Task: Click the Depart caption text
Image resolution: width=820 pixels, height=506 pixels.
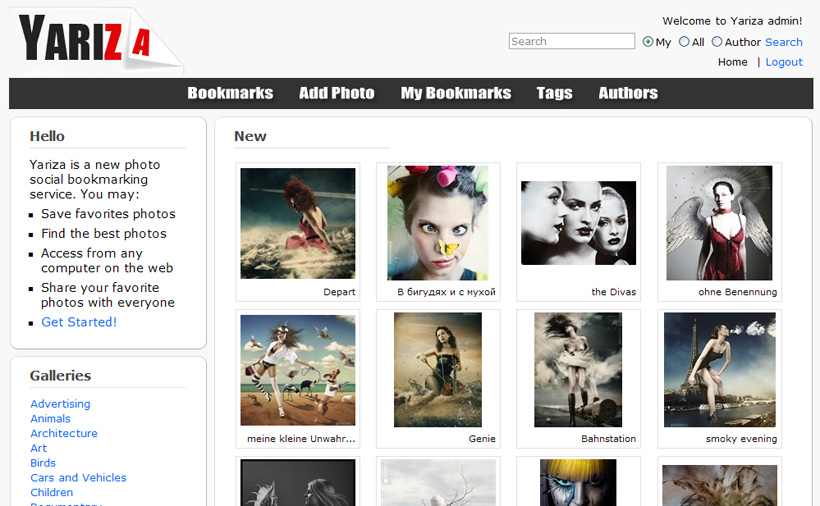Action: [x=339, y=292]
